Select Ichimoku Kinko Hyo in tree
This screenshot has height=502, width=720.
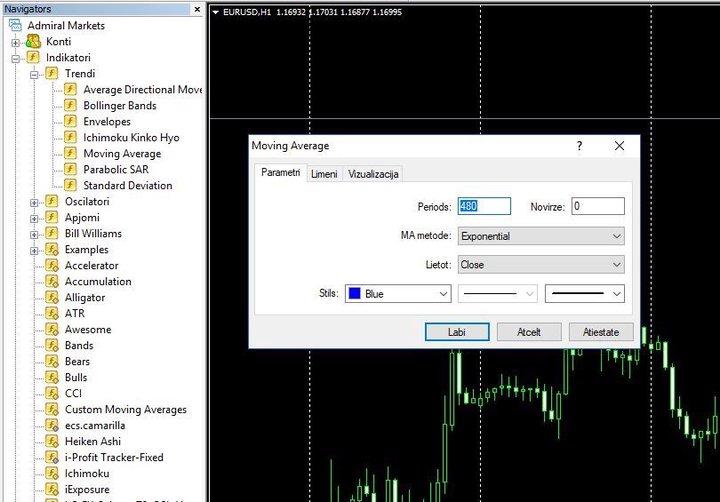131,138
